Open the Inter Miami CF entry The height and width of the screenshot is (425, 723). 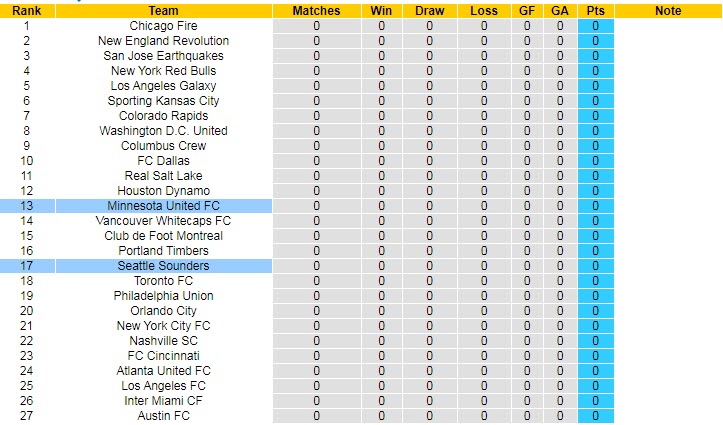(163, 401)
